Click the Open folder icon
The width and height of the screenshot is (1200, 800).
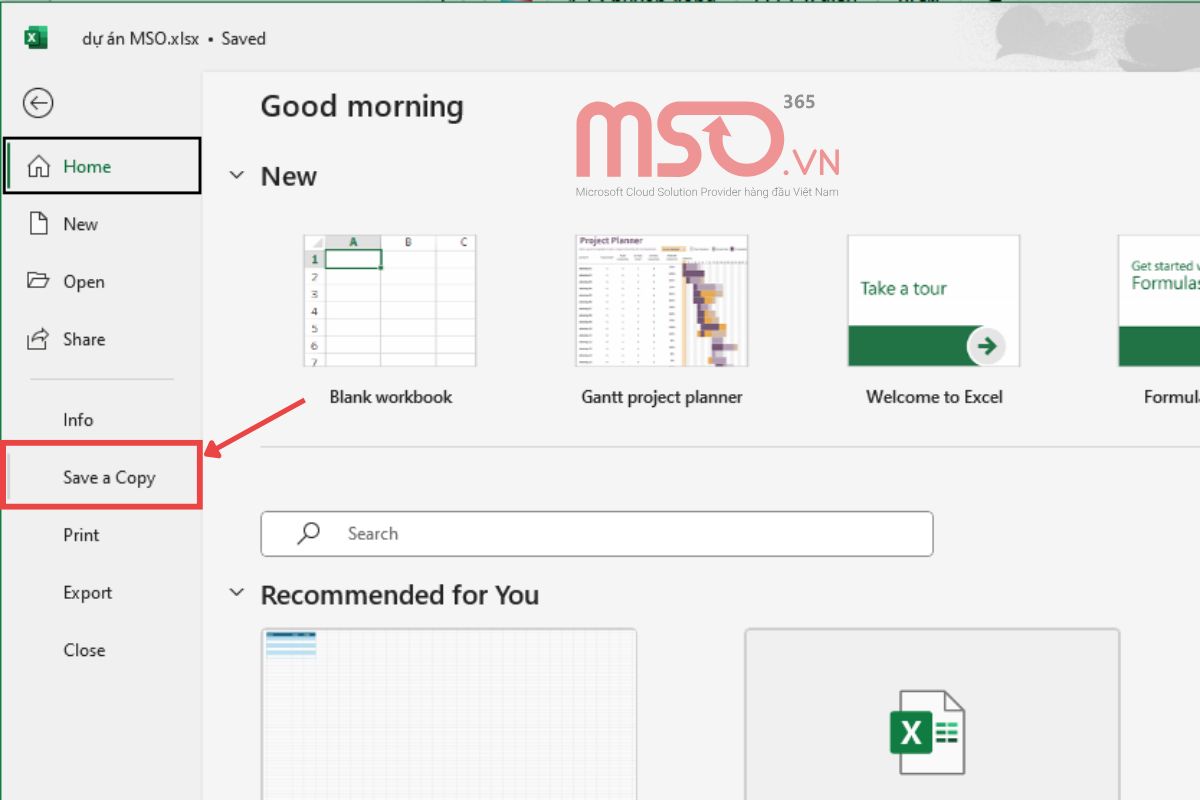pyautogui.click(x=38, y=281)
